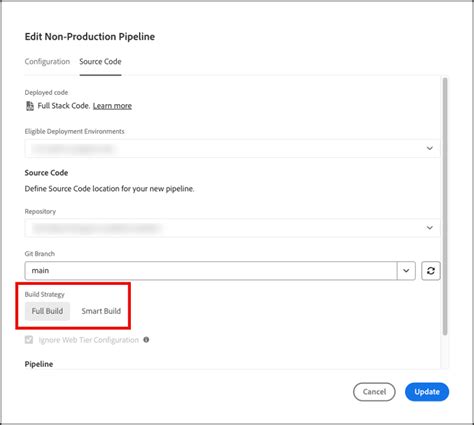This screenshot has height=425, width=474.
Task: Click the Update button
Action: point(427,392)
